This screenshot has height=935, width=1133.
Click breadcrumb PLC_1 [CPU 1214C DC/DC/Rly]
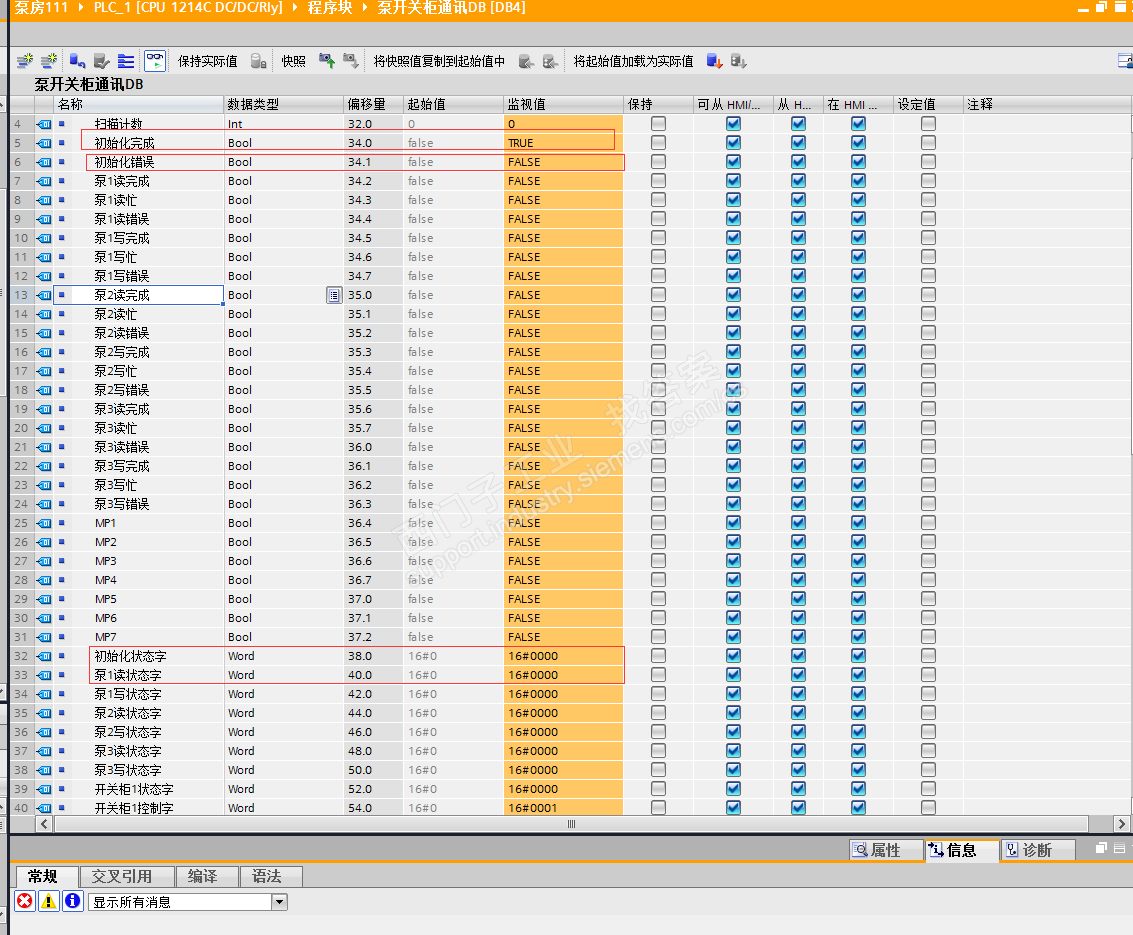click(x=188, y=8)
